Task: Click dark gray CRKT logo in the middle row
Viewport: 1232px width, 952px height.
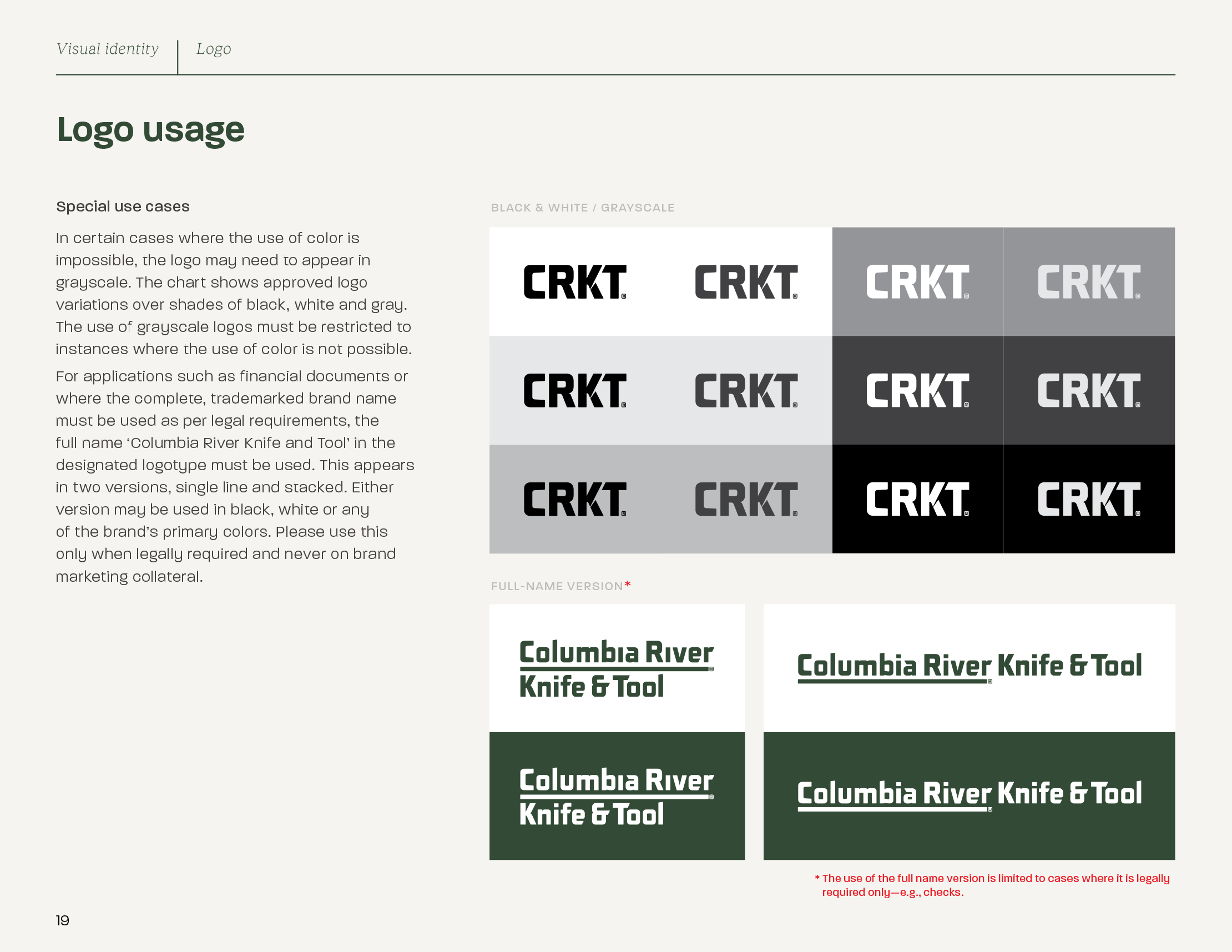Action: click(x=746, y=390)
